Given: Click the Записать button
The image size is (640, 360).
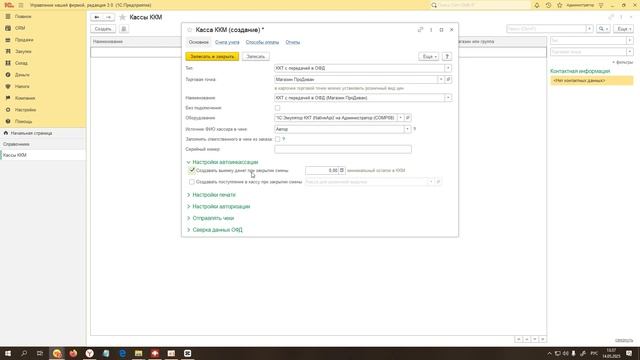Looking at the screenshot, I should click(x=256, y=56).
